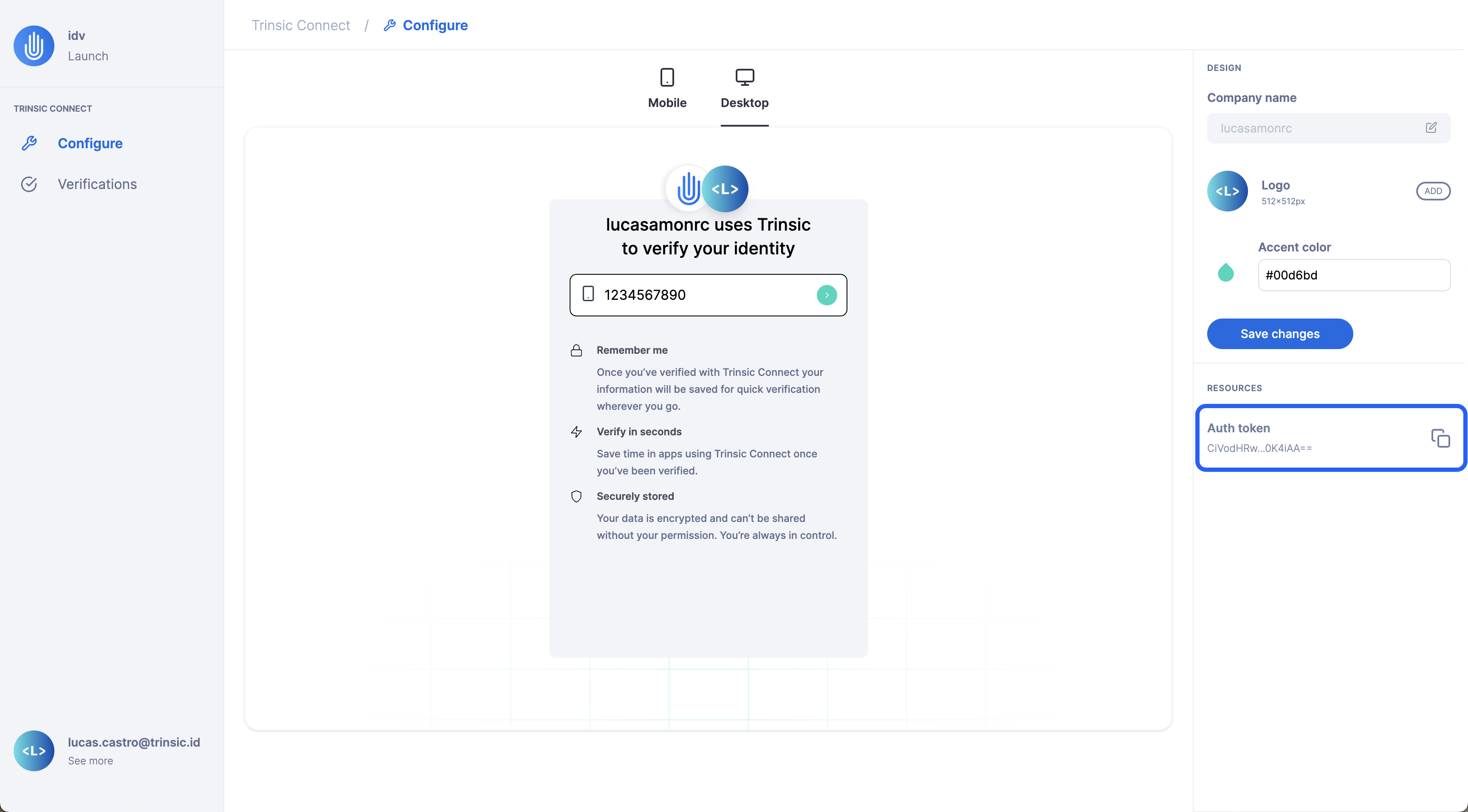Screen dimensions: 1468x812
Task: Toggle the Securely stored shield icon
Action: click(577, 496)
